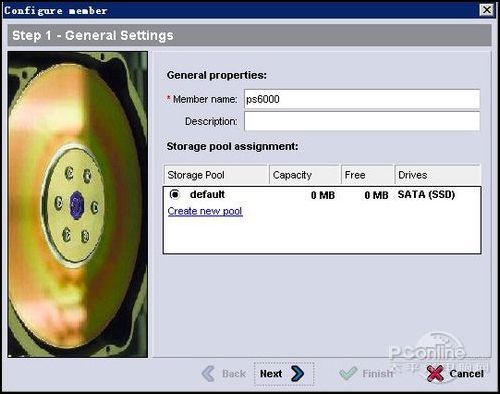Click the Cancel button label
This screenshot has height=394, width=500.
click(467, 374)
